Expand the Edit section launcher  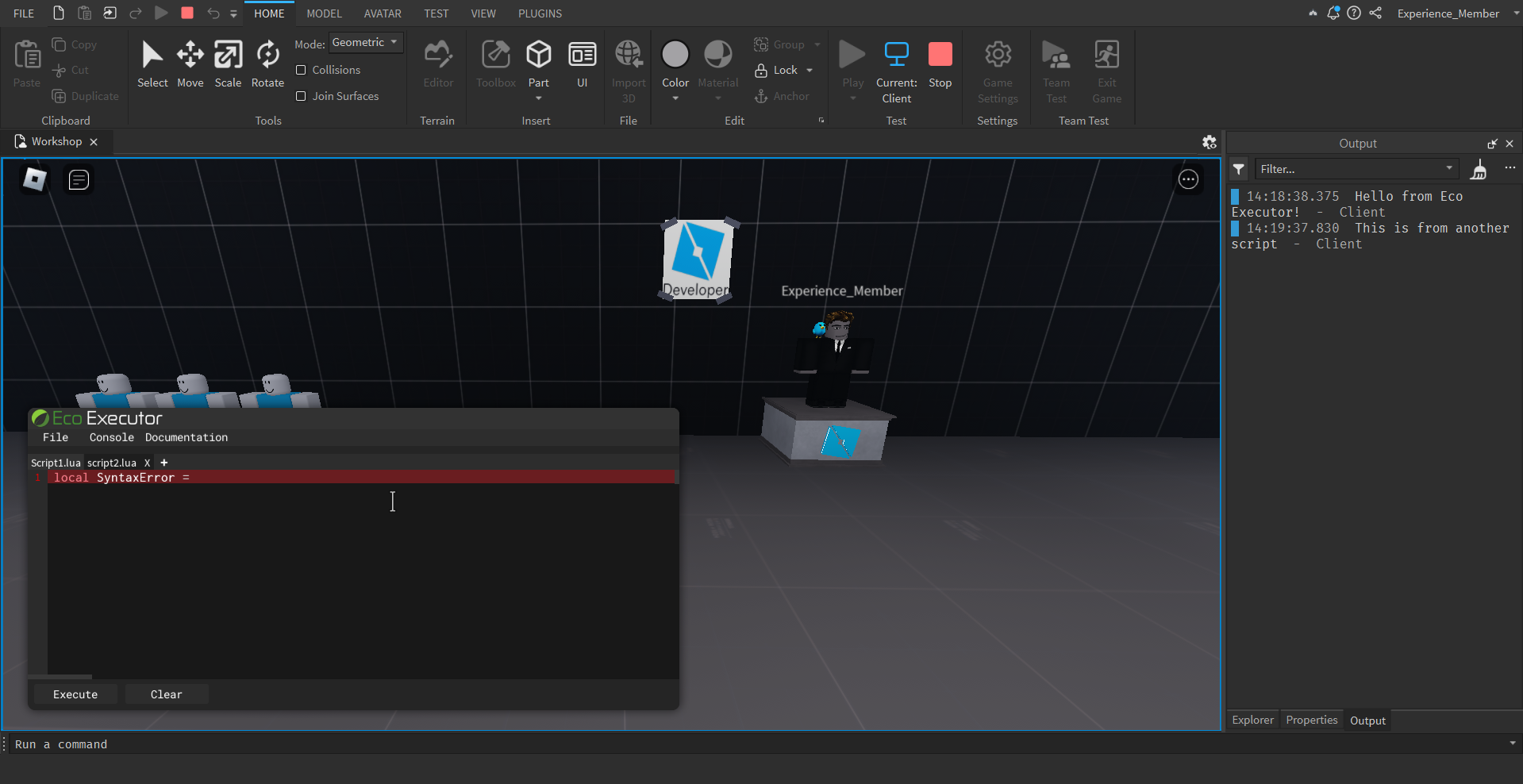point(821,121)
